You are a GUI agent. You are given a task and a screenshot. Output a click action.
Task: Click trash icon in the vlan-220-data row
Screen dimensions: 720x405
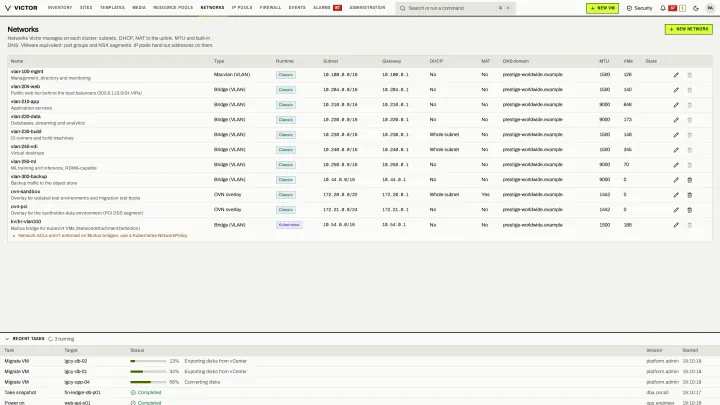pyautogui.click(x=689, y=120)
